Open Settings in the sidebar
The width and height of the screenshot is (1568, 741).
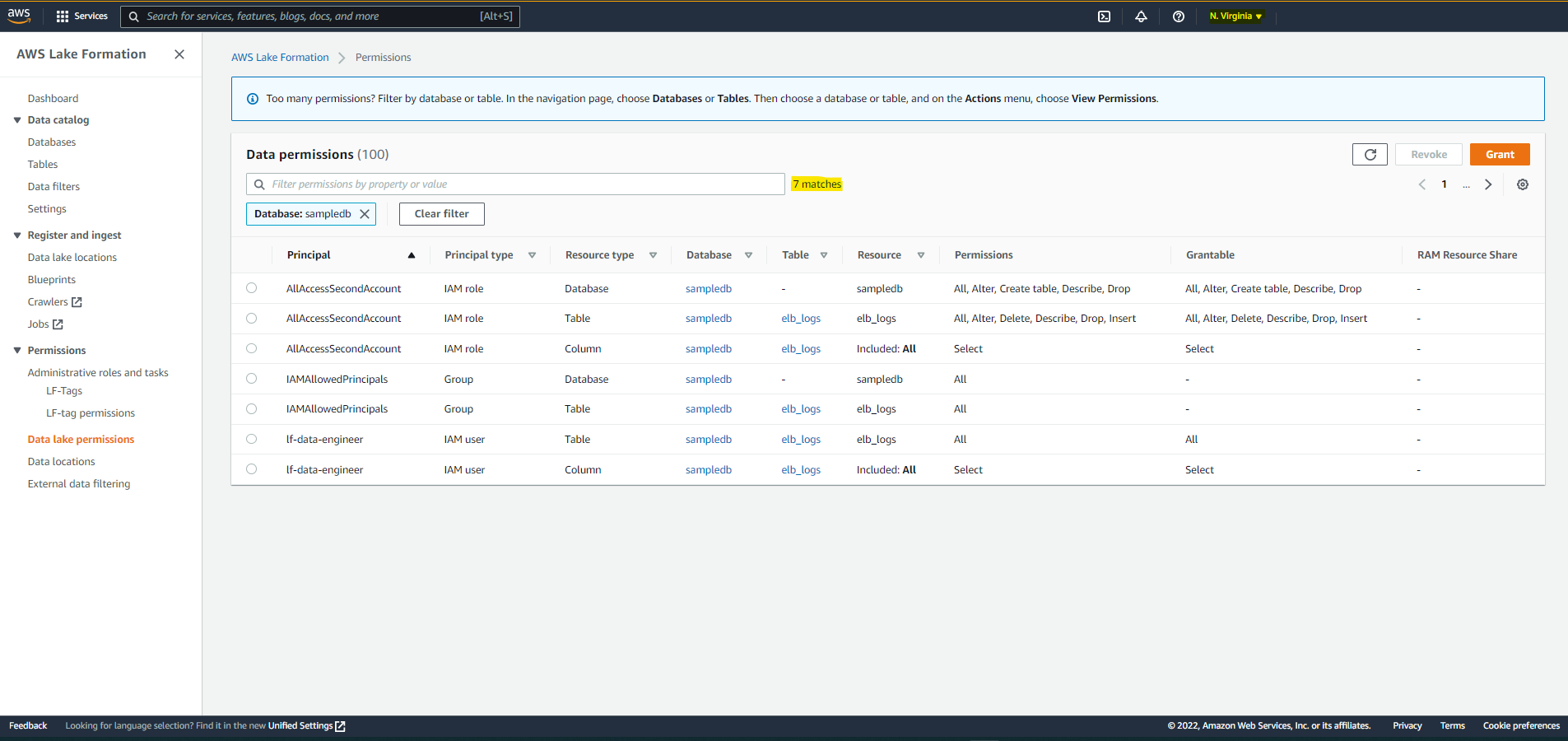click(x=47, y=209)
